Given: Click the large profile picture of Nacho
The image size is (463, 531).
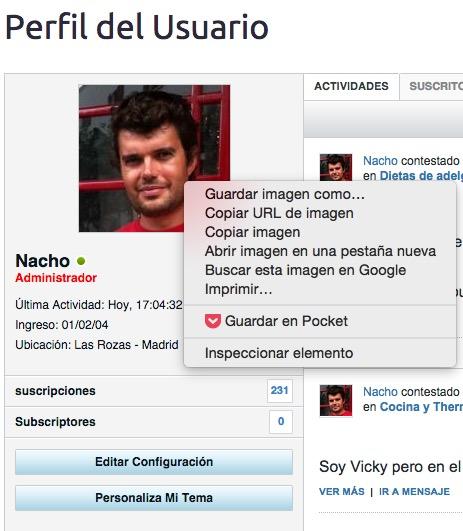Looking at the screenshot, I should click(154, 158).
